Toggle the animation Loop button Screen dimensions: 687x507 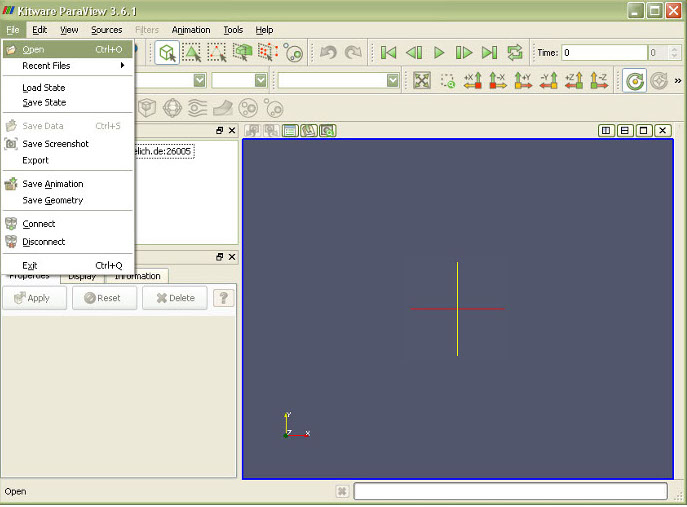click(515, 52)
